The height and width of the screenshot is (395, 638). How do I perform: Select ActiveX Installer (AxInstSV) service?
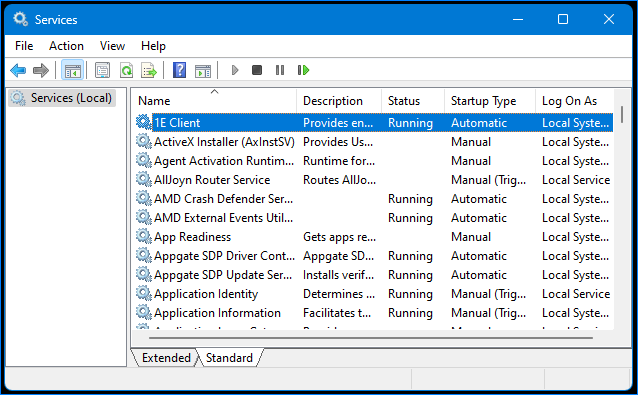pos(374,142)
